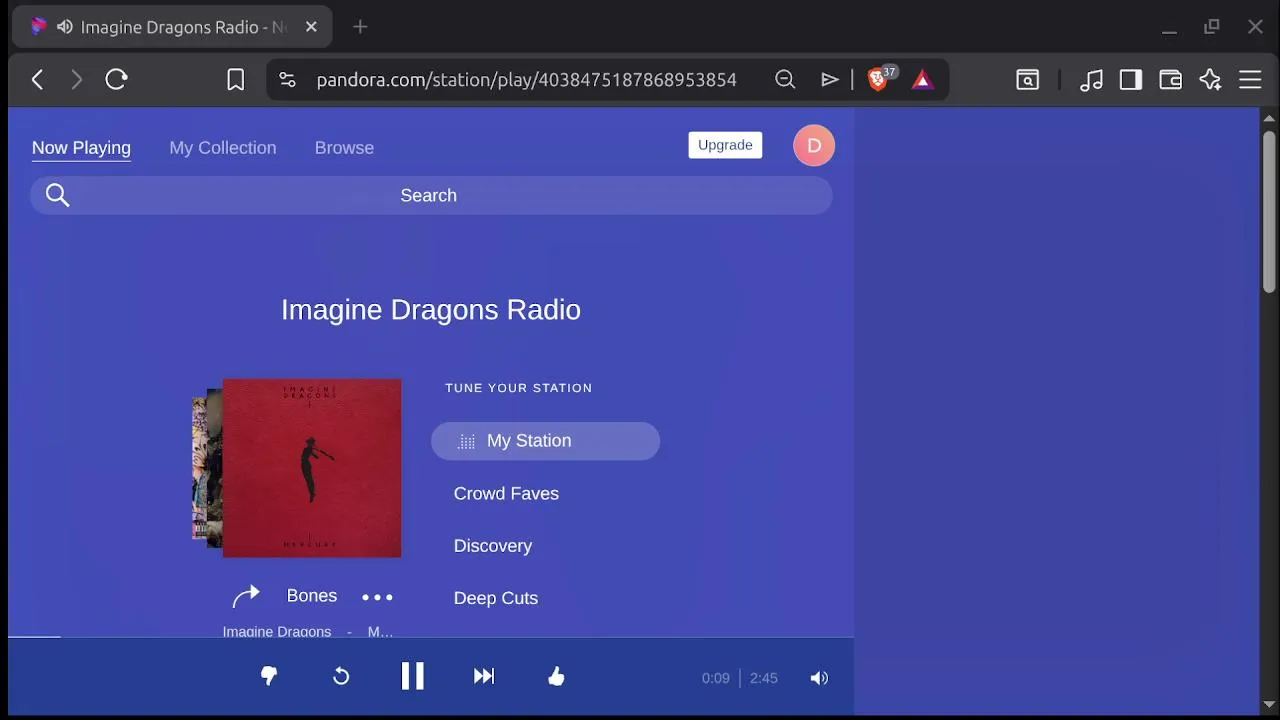Open Brave Rewards triangle icon
1280x720 pixels.
922,80
